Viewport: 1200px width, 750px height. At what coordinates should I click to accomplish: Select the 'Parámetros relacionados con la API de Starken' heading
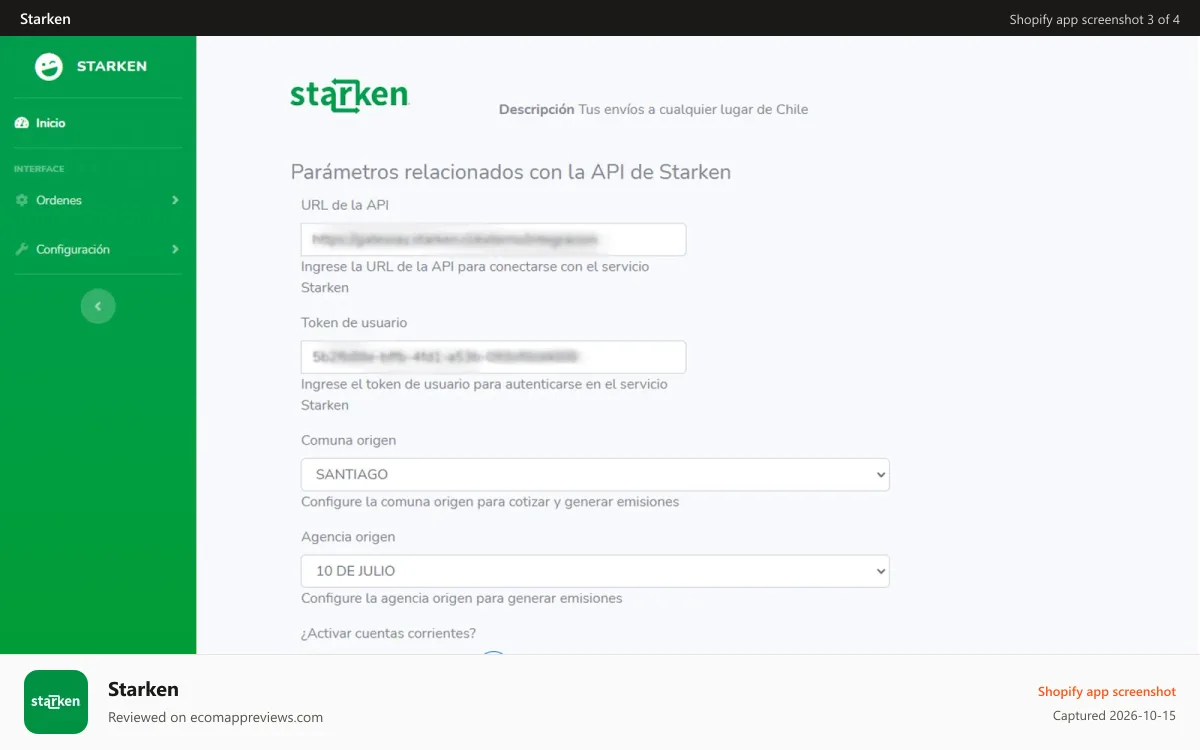tap(511, 172)
